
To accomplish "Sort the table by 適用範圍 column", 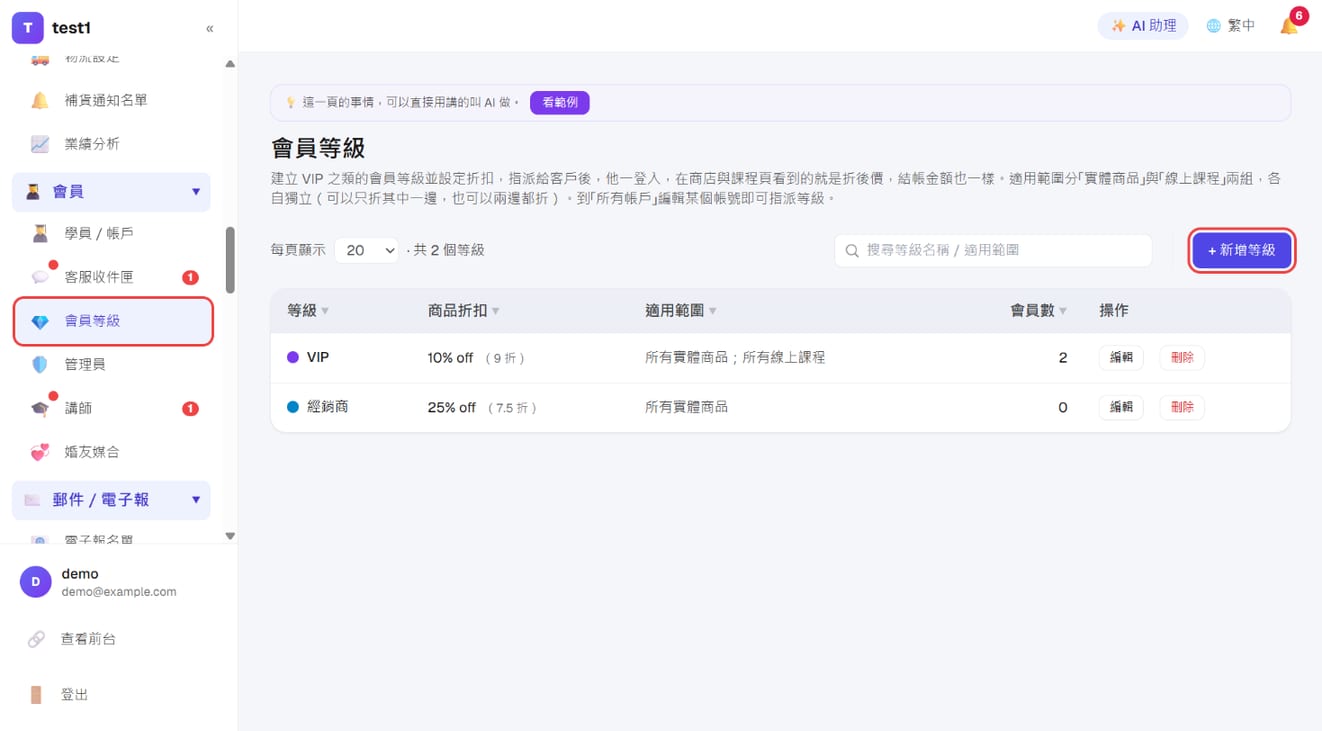I will pos(681,311).
